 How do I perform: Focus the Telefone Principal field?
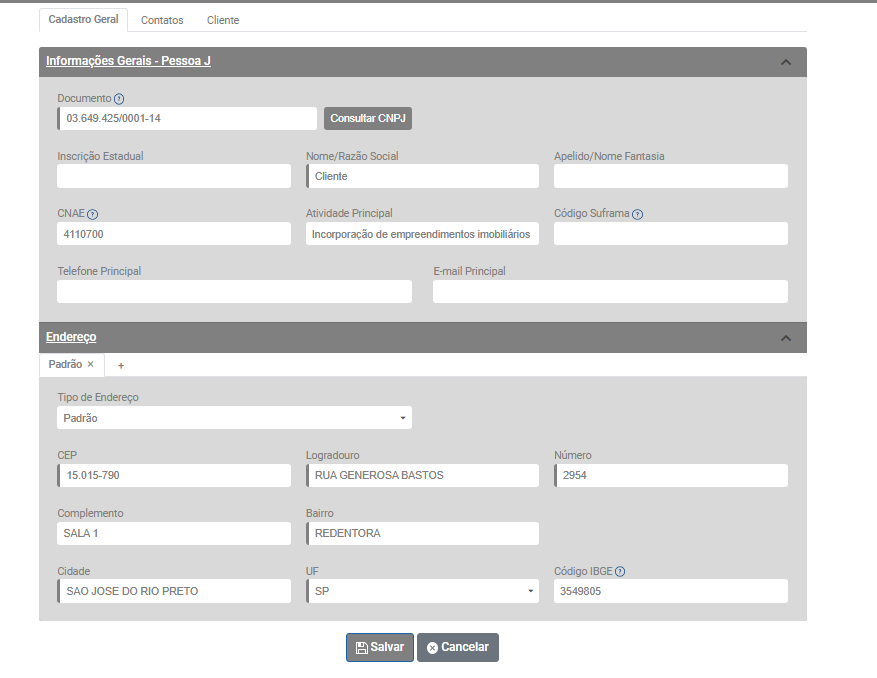point(234,291)
